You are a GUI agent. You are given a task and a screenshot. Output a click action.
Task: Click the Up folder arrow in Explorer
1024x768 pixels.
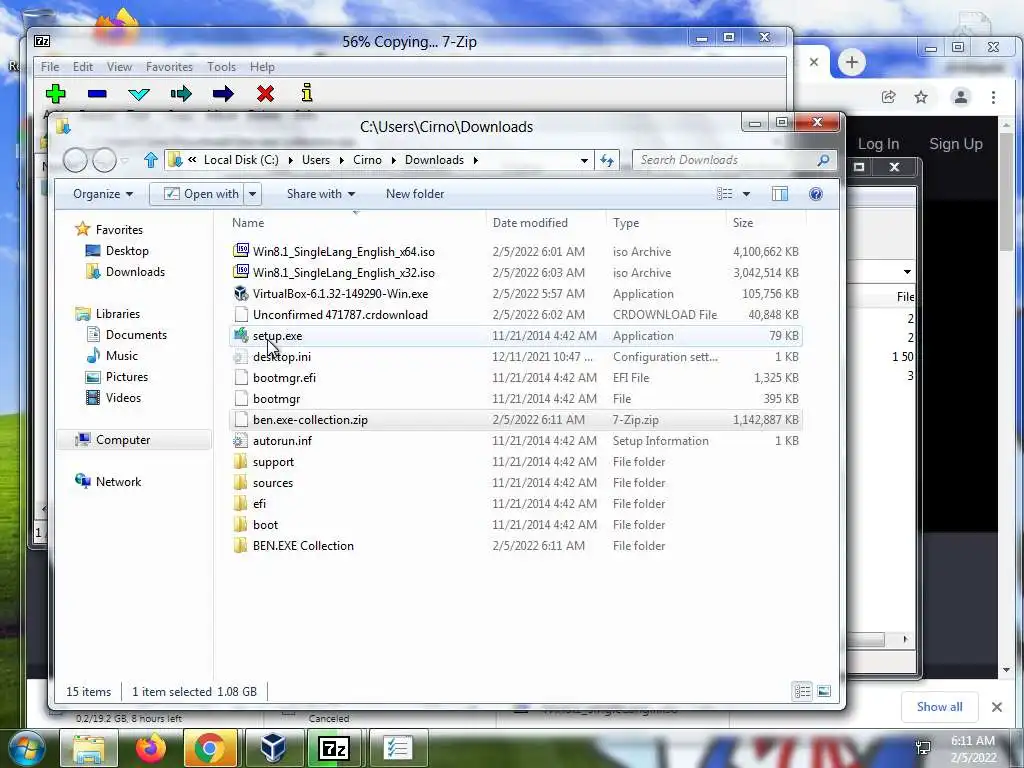151,160
